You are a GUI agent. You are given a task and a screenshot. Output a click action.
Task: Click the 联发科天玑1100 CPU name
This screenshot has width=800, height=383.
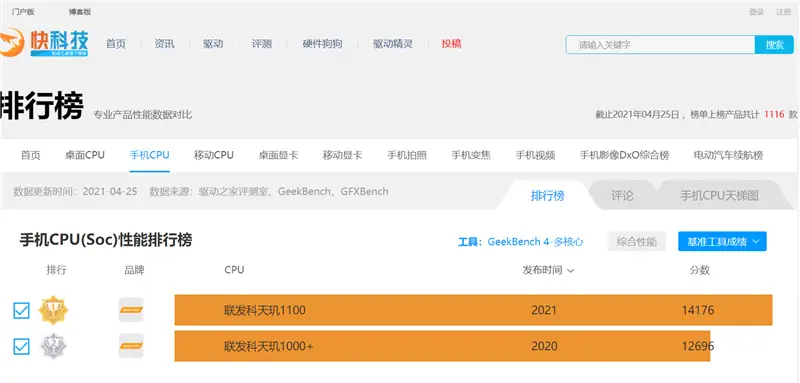[265, 310]
